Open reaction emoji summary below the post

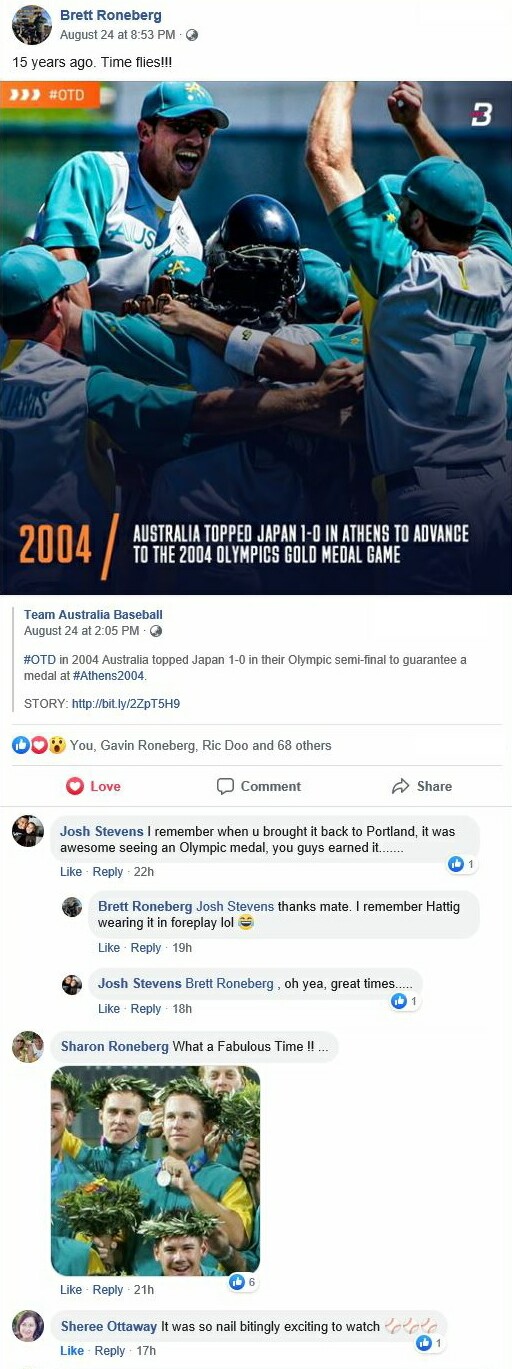(39, 745)
